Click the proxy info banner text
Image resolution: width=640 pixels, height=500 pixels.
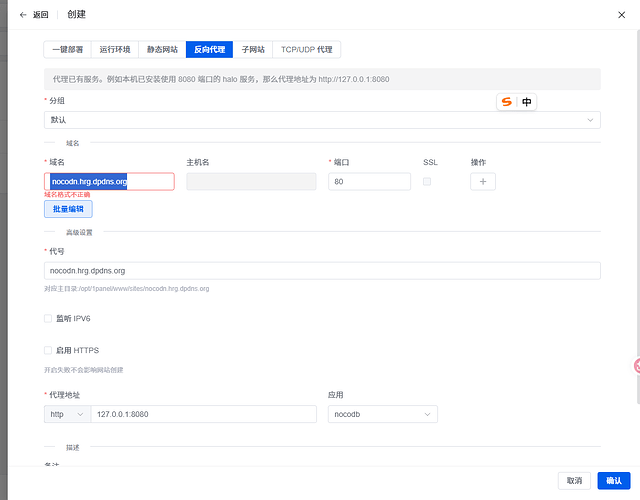tap(221, 79)
